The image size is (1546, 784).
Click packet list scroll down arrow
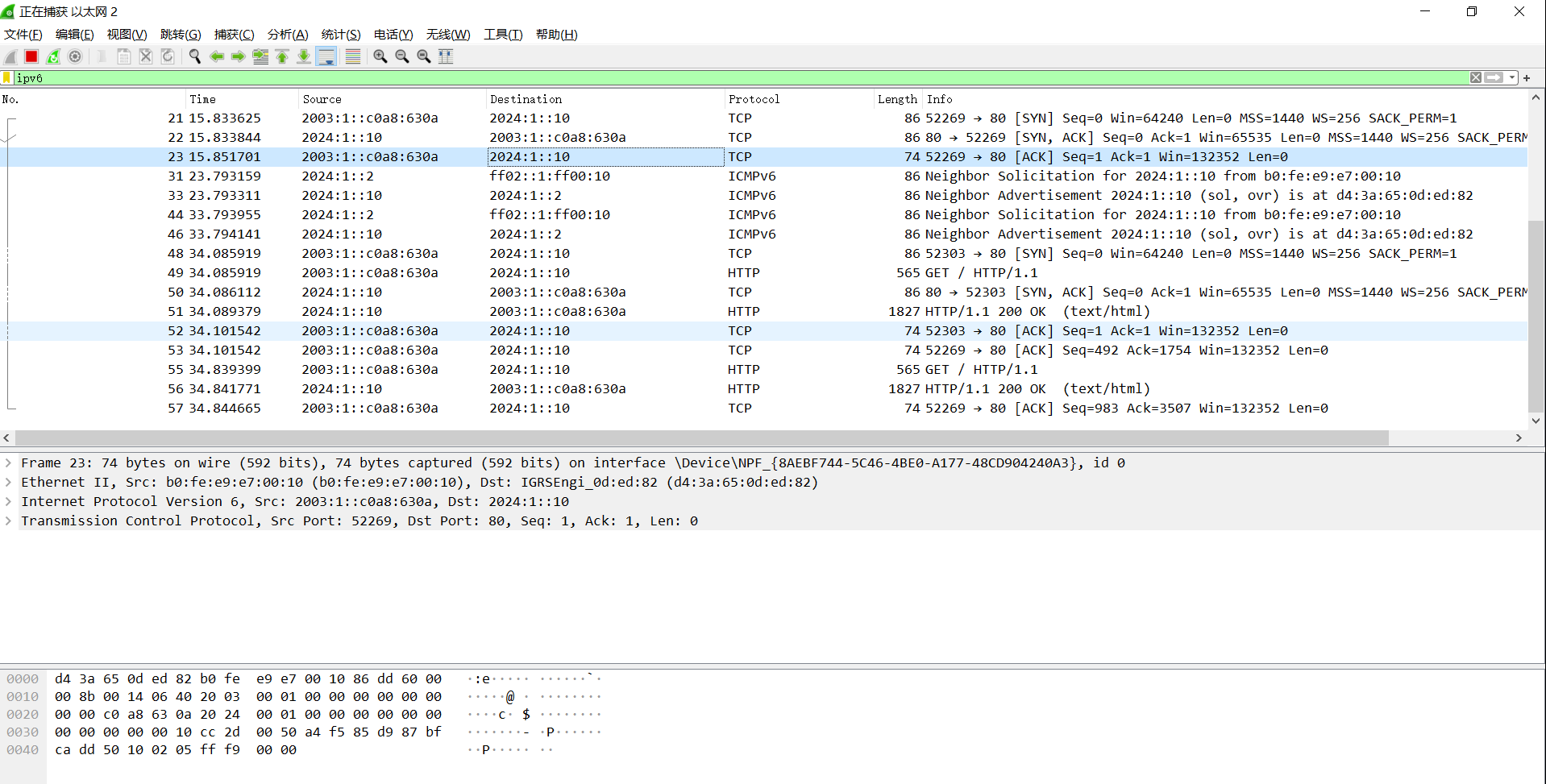[x=1536, y=421]
